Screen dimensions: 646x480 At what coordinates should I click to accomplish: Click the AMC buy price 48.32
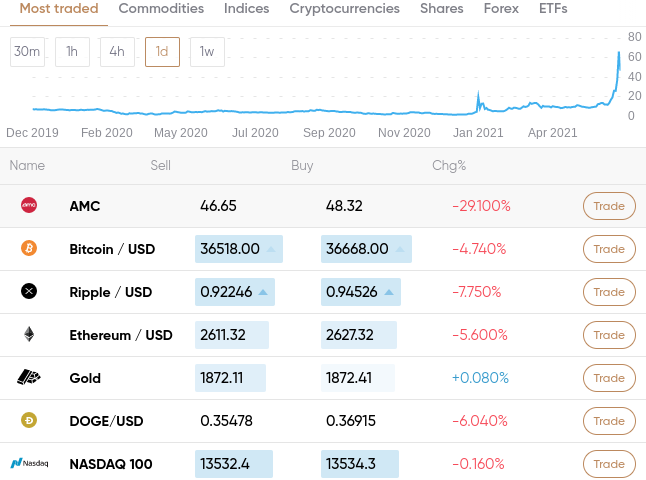tap(344, 206)
